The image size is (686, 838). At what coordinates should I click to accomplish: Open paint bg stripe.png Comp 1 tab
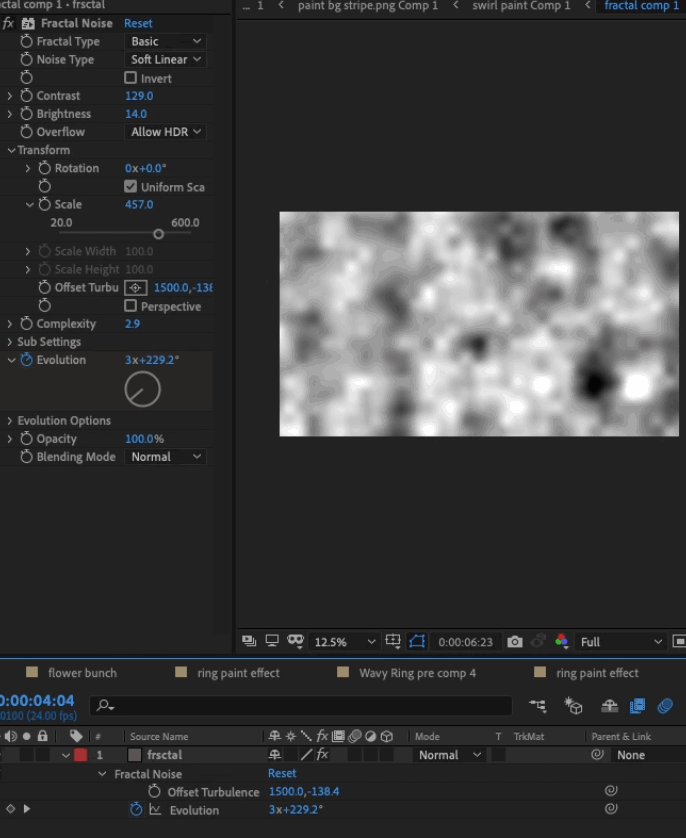pyautogui.click(x=368, y=6)
